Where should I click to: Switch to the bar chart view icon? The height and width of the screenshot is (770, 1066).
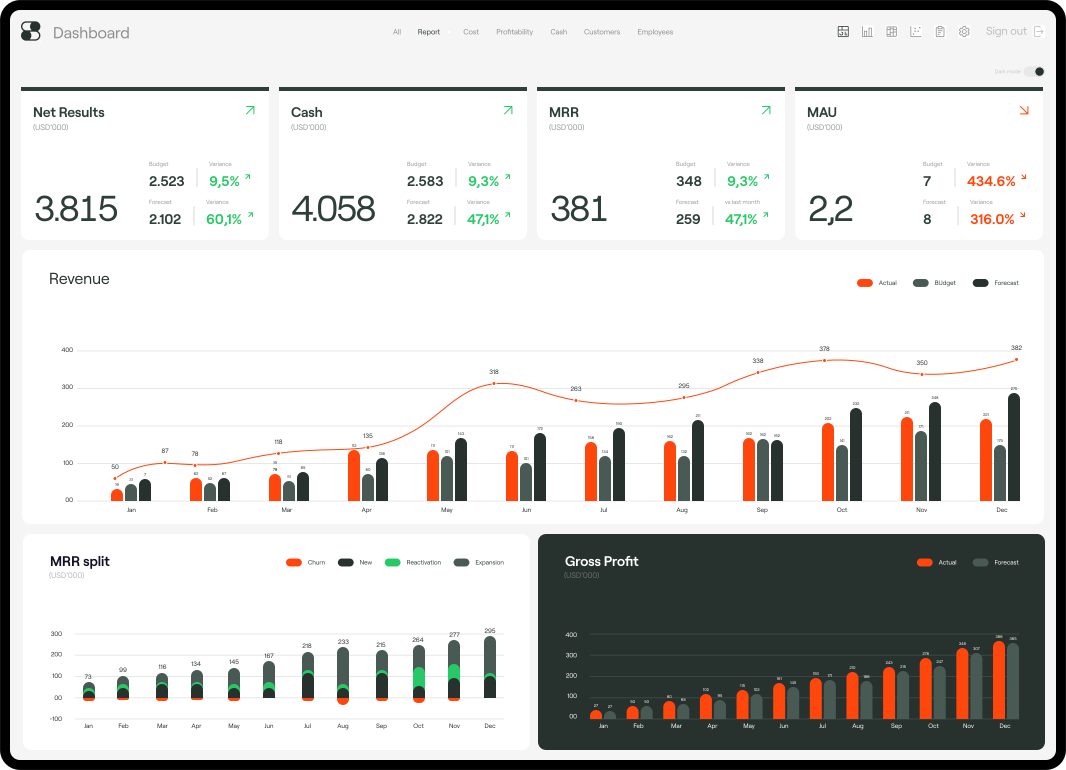[x=867, y=31]
